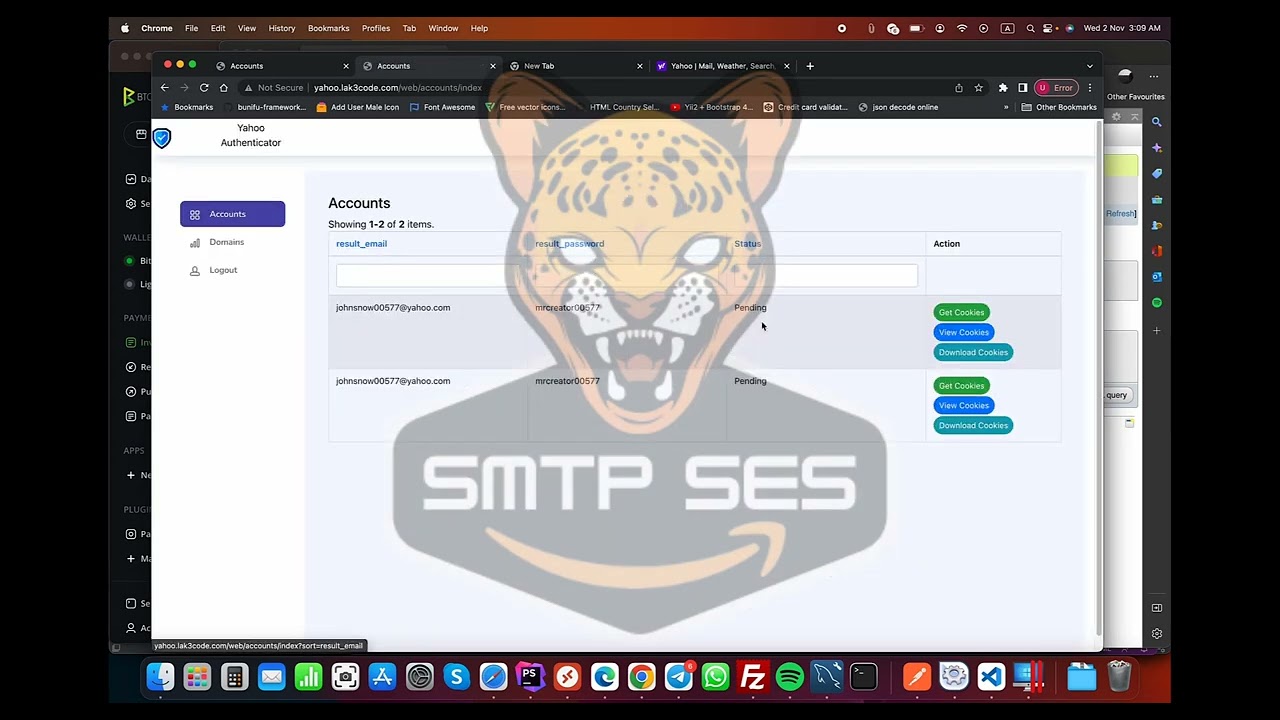1280x720 pixels.
Task: Expand the bookmarks bar overflow chevron
Action: [1006, 107]
